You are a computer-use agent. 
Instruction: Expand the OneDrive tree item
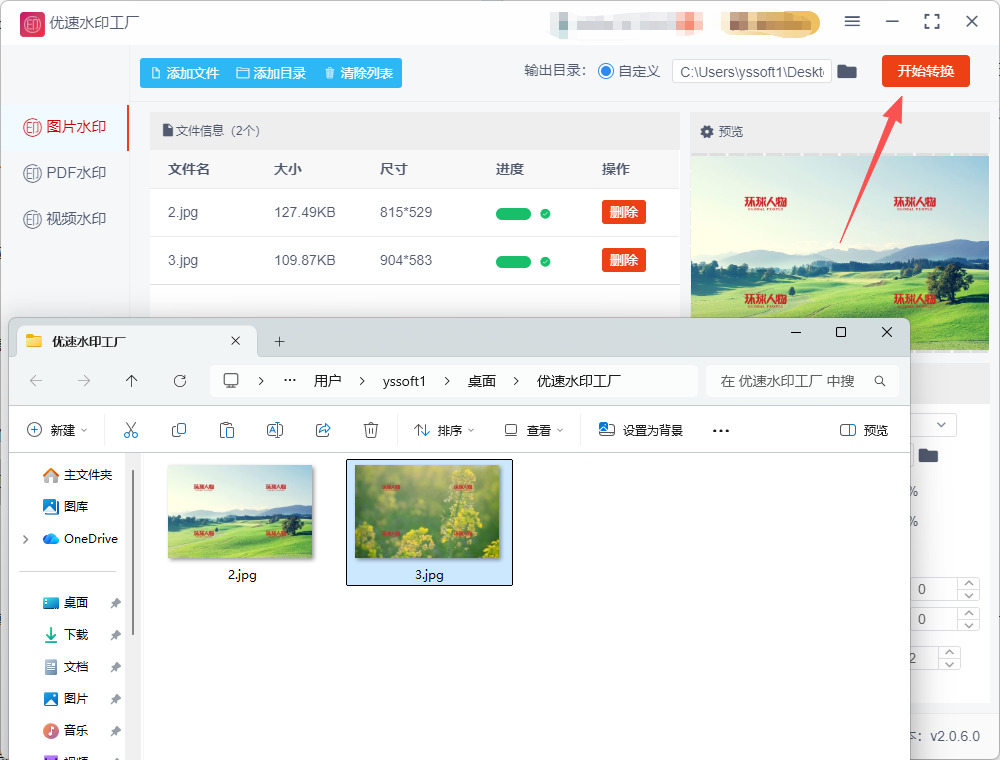click(x=25, y=539)
